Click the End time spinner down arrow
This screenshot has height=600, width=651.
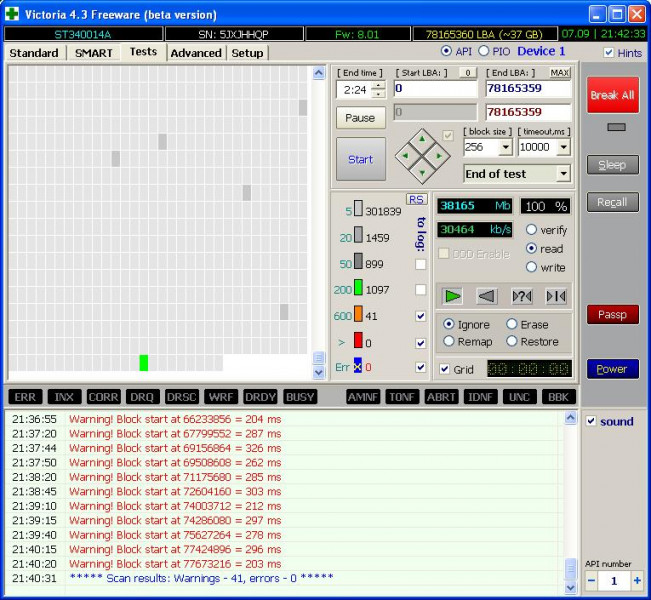tap(378, 94)
